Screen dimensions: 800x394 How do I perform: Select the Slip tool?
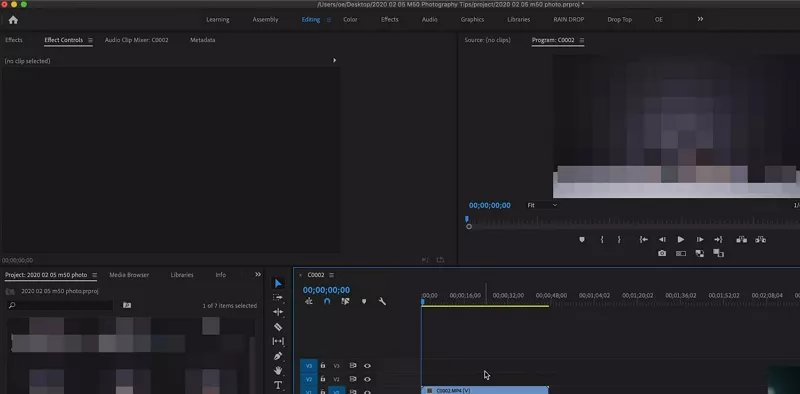pos(278,341)
